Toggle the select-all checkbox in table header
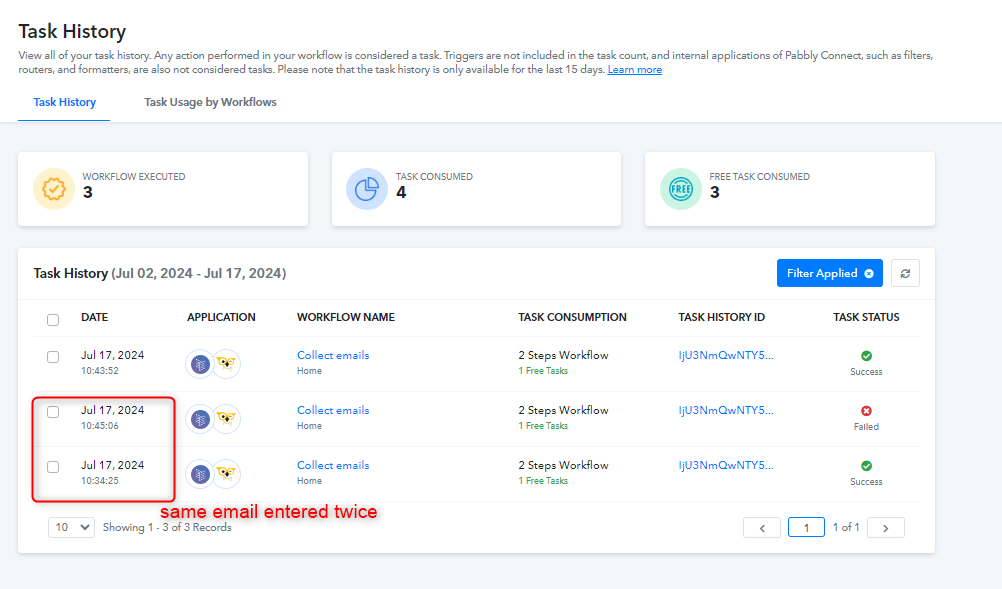 tap(53, 319)
